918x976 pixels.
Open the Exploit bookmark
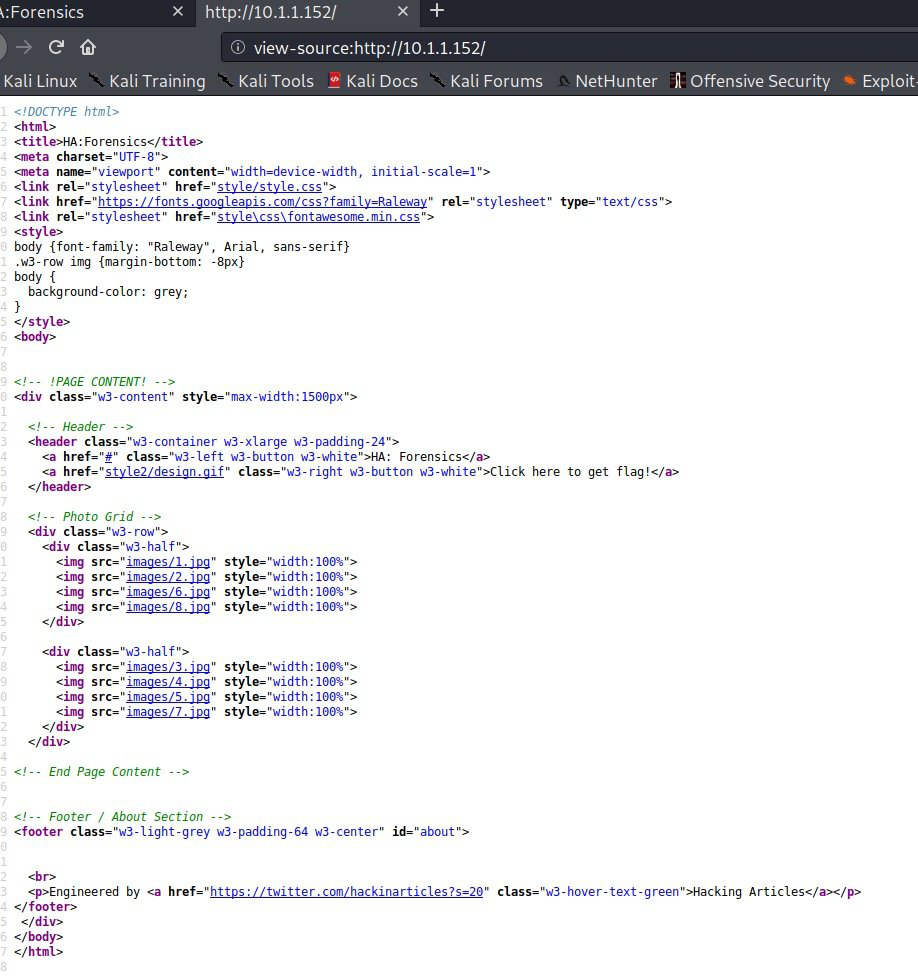pyautogui.click(x=880, y=81)
